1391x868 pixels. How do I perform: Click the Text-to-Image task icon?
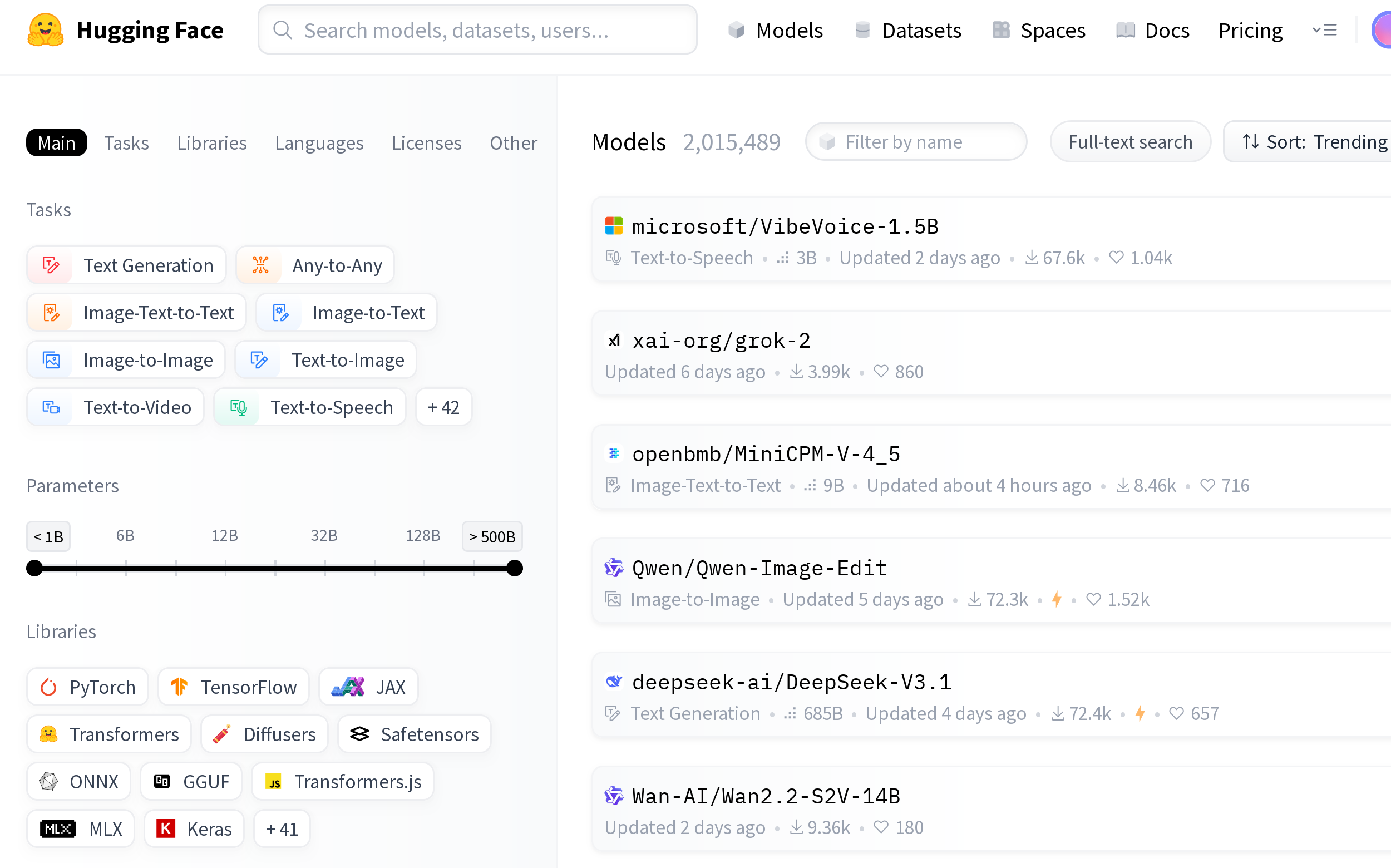(259, 360)
